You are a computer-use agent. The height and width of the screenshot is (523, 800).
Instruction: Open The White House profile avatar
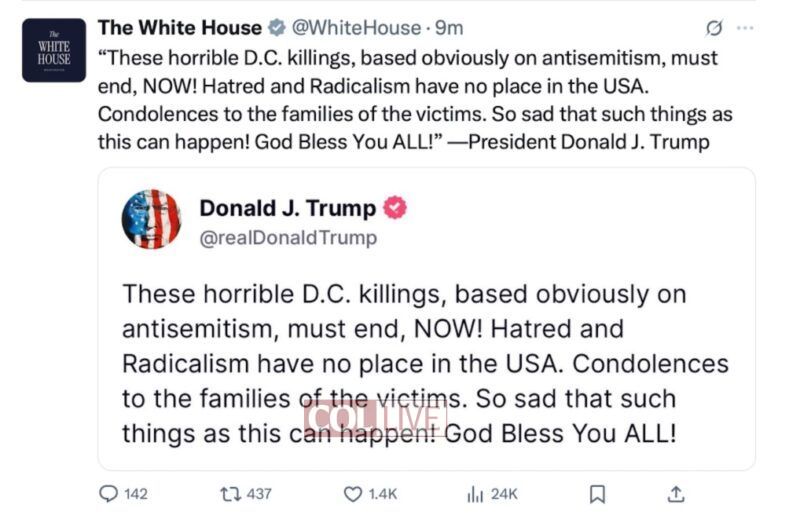(54, 50)
